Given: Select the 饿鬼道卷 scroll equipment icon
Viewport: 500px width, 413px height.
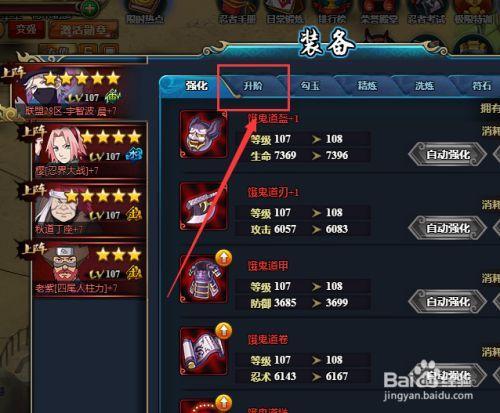Looking at the screenshot, I should (203, 352).
